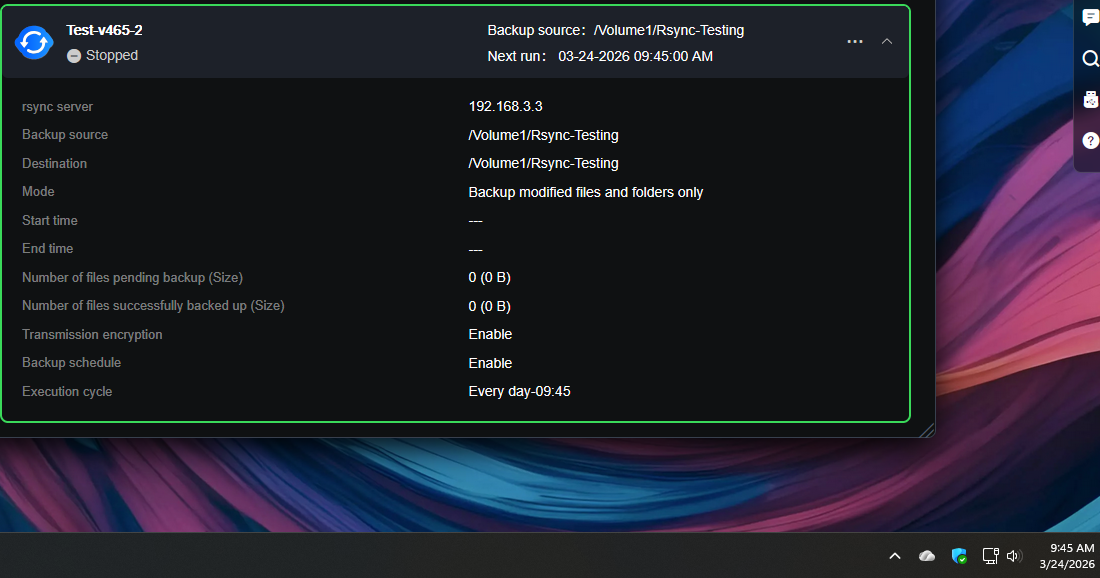1100x578 pixels.
Task: Click the window resize grip corner
Action: pos(927,430)
